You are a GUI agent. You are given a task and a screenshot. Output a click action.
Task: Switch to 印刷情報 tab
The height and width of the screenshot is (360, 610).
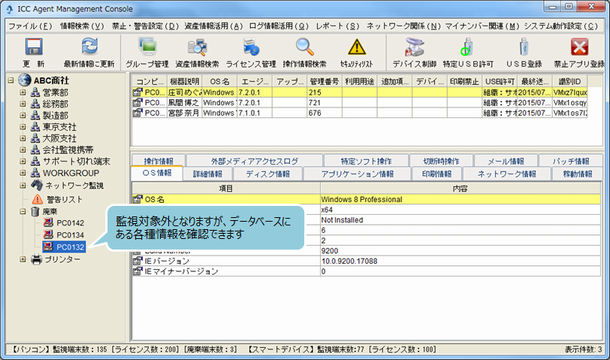437,174
